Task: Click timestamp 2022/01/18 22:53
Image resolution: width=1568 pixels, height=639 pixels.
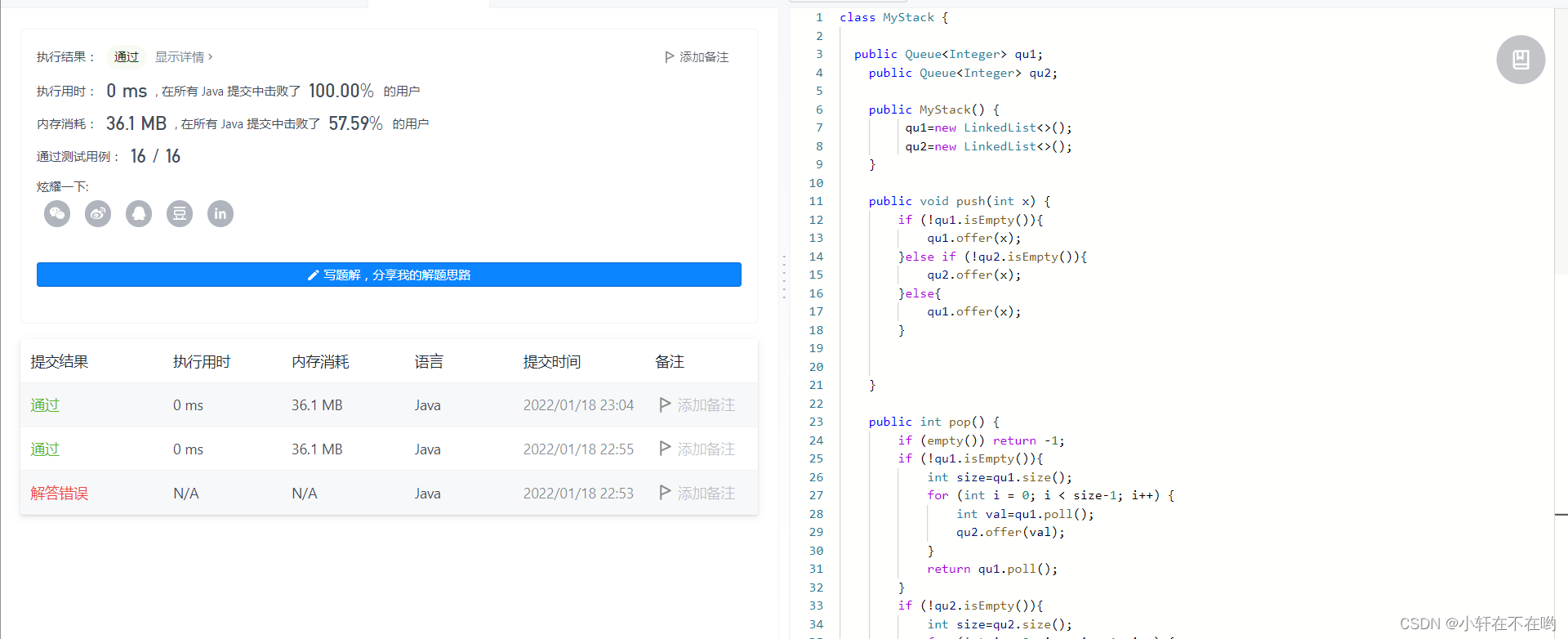Action: coord(578,494)
